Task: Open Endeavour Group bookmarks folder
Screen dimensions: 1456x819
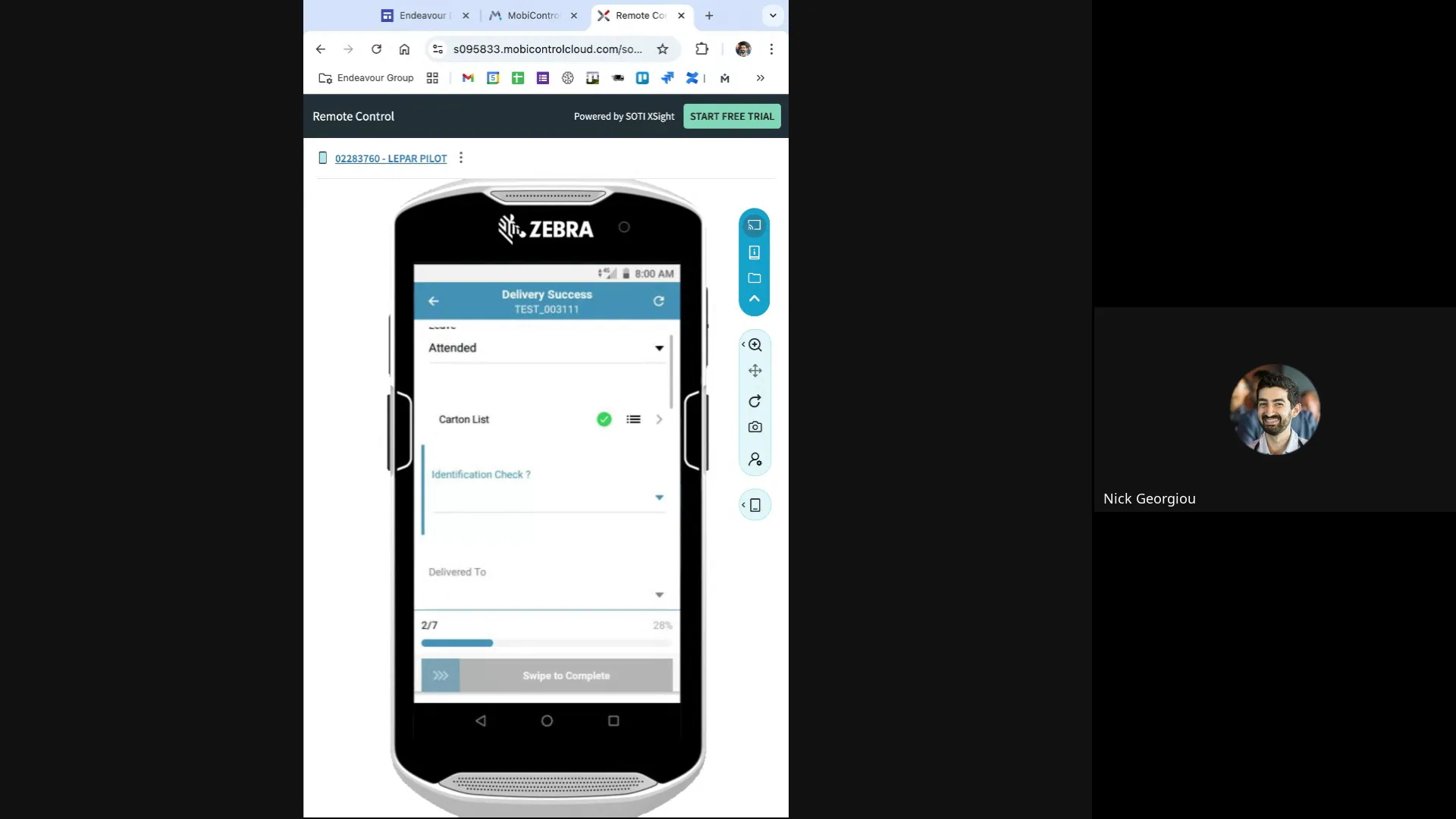Action: point(366,78)
